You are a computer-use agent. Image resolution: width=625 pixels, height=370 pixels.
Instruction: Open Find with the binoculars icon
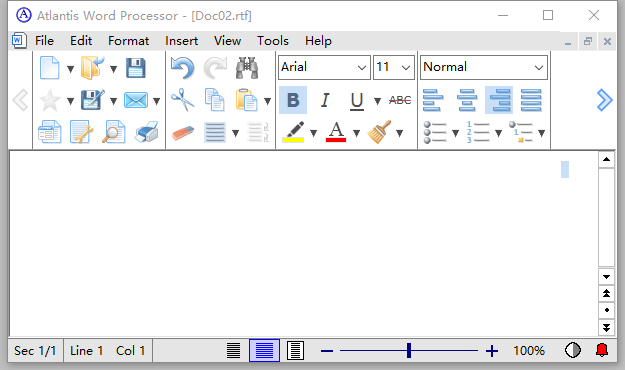coord(247,68)
